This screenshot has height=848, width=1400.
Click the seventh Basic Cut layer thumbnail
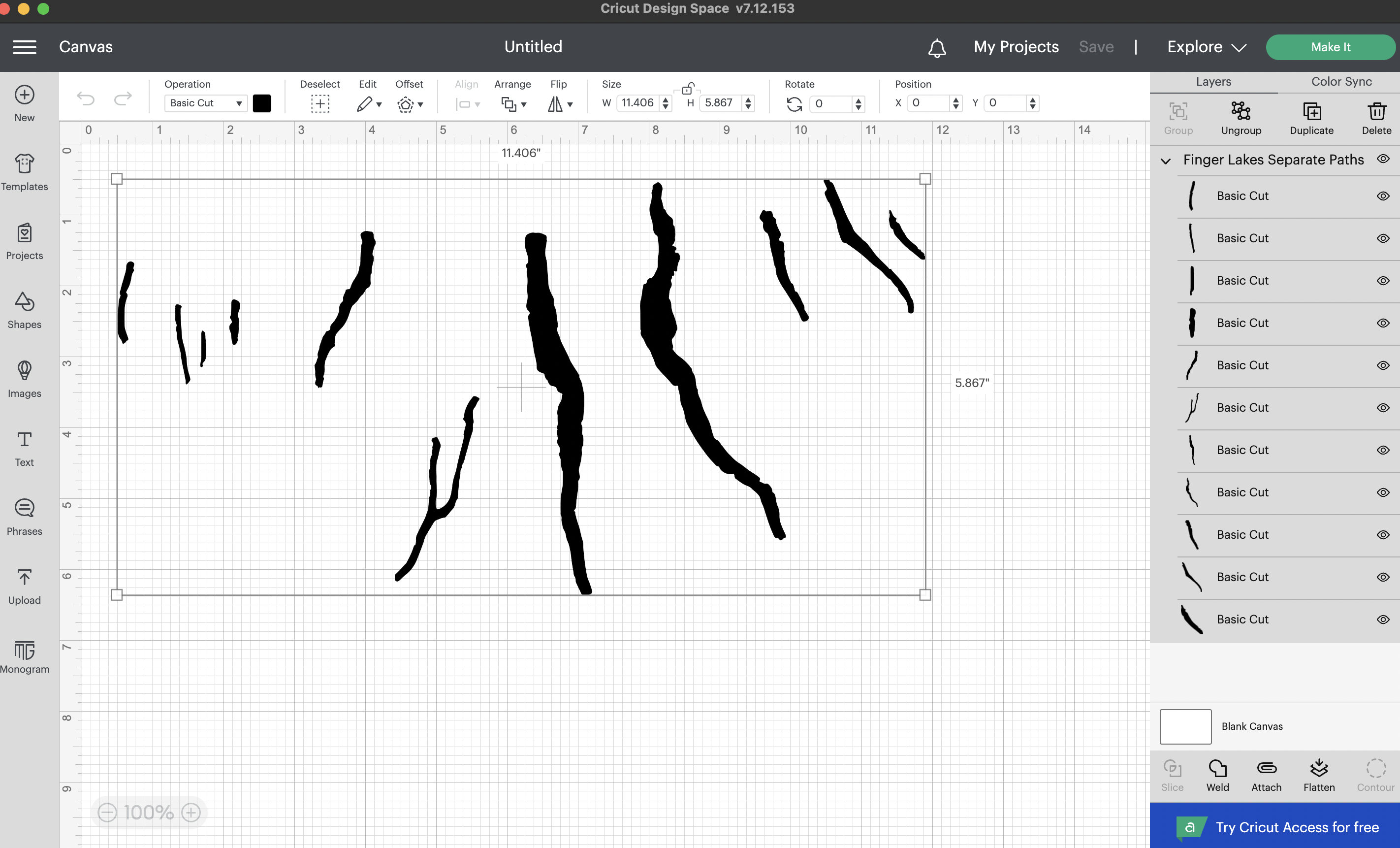(1192, 451)
